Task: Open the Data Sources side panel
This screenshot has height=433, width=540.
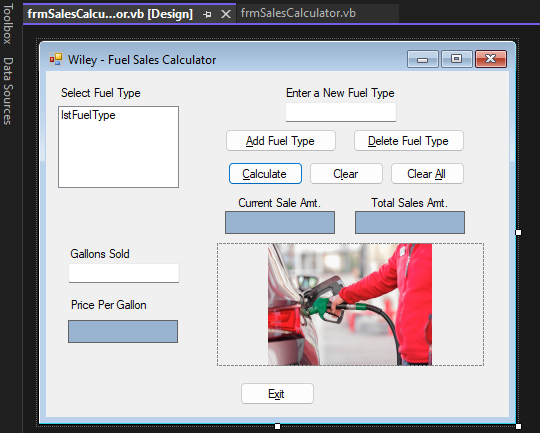Action: [x=8, y=91]
